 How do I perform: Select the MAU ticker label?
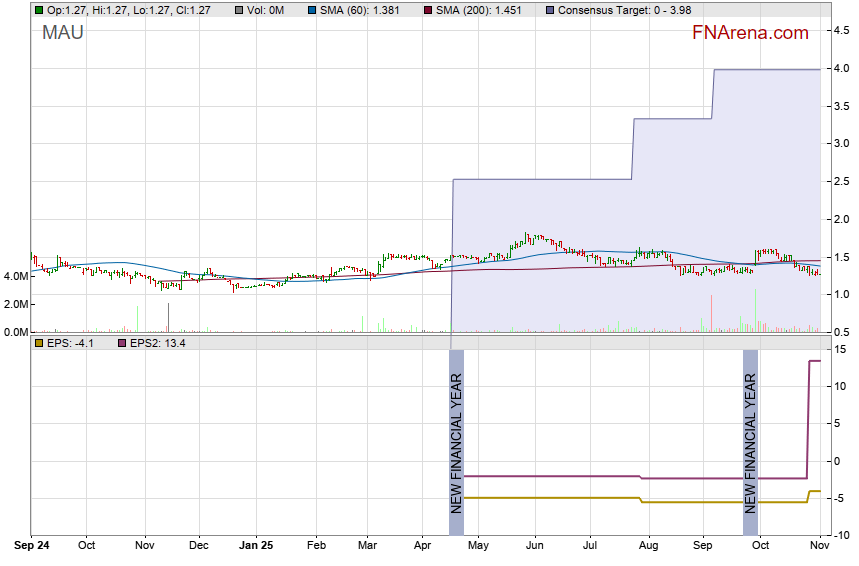pos(62,33)
